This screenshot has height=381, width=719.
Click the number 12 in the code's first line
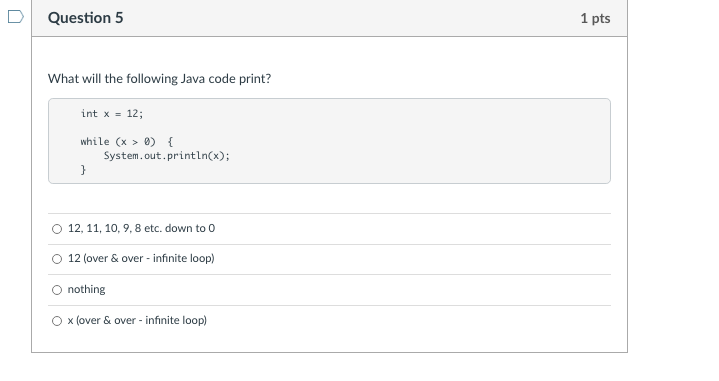coord(133,114)
